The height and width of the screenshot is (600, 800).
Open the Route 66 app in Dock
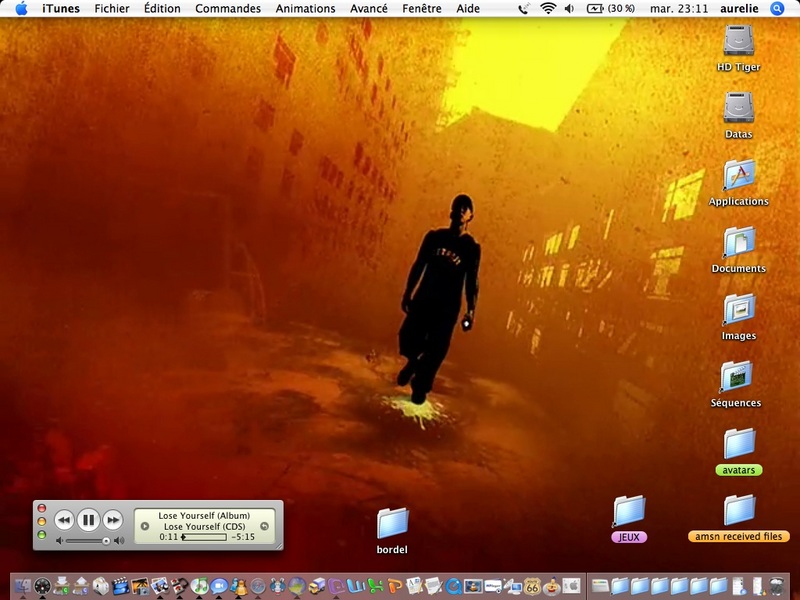pyautogui.click(x=532, y=586)
